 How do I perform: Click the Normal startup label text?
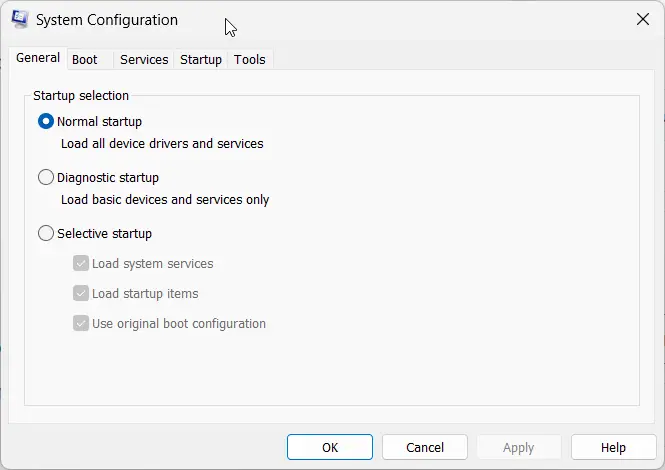pyautogui.click(x=99, y=122)
